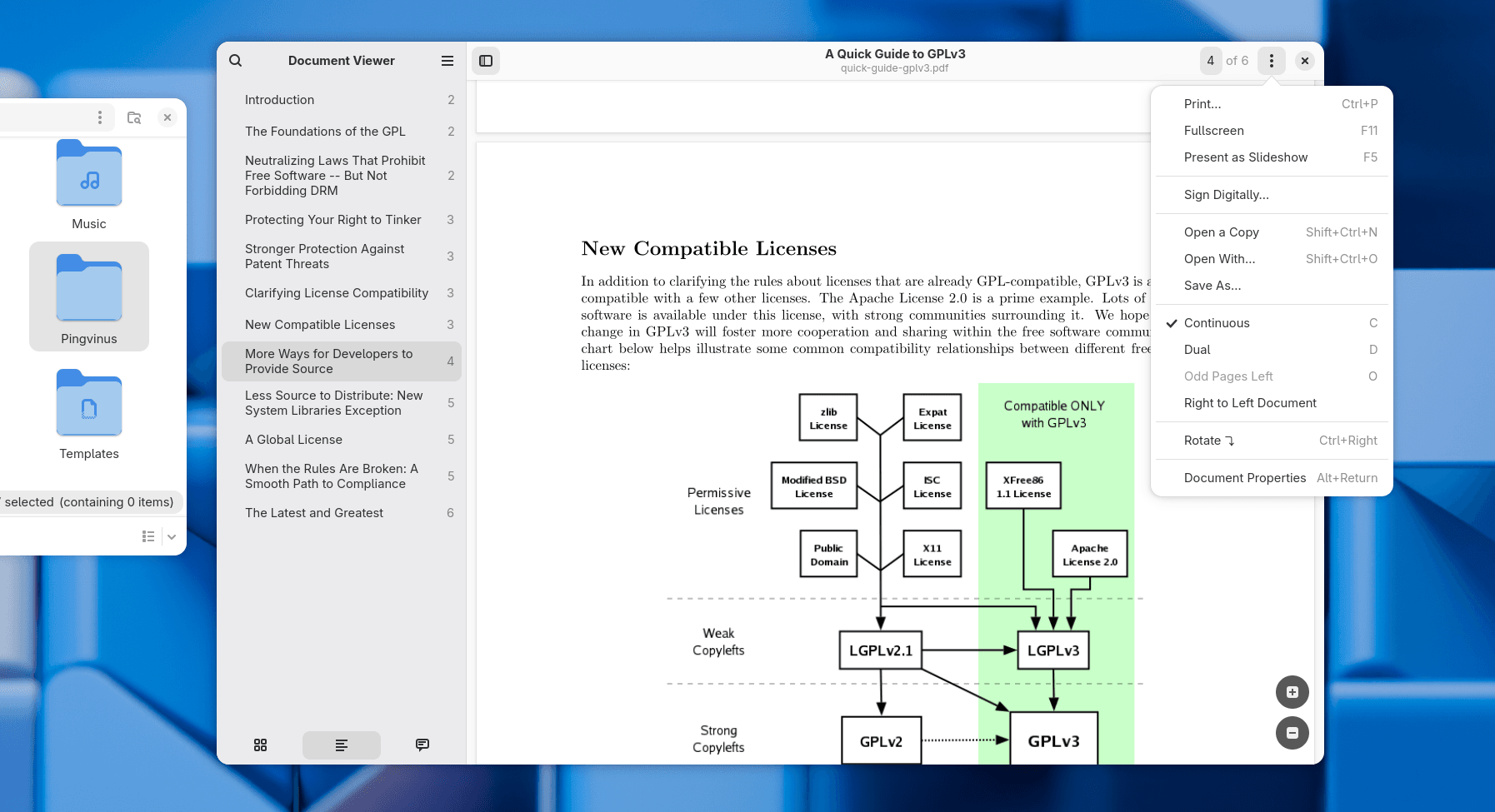The width and height of the screenshot is (1495, 812).
Task: Switch to thumbnails view in sidebar
Action: click(x=261, y=745)
